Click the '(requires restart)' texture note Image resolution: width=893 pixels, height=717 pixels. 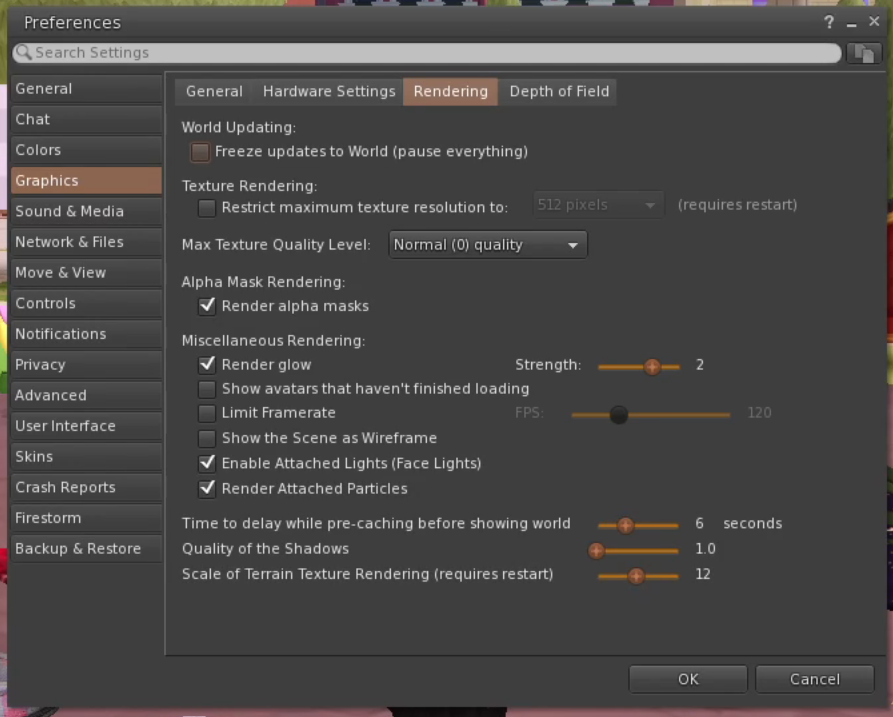coord(737,205)
